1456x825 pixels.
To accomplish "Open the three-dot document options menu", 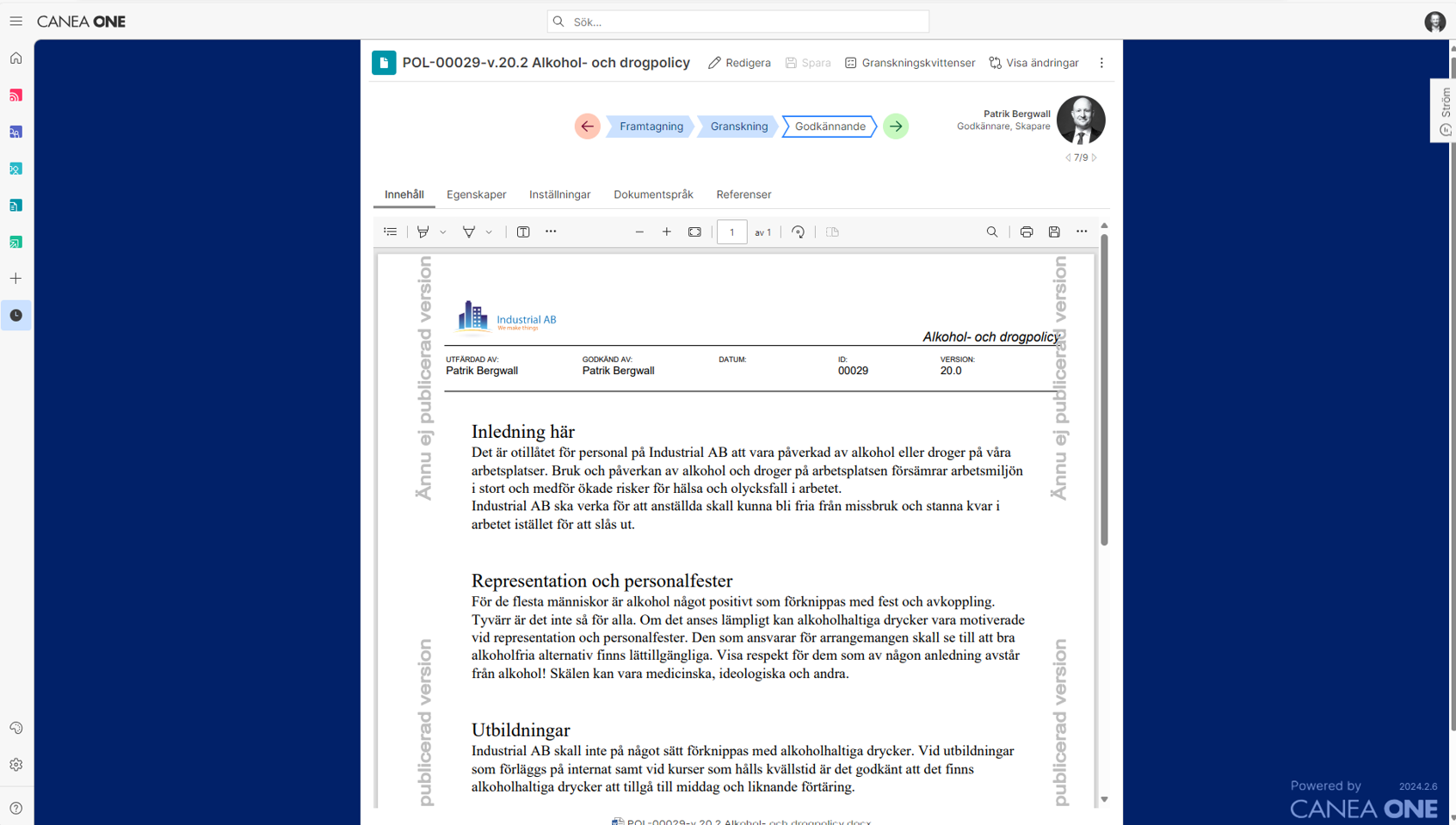I will [1101, 63].
